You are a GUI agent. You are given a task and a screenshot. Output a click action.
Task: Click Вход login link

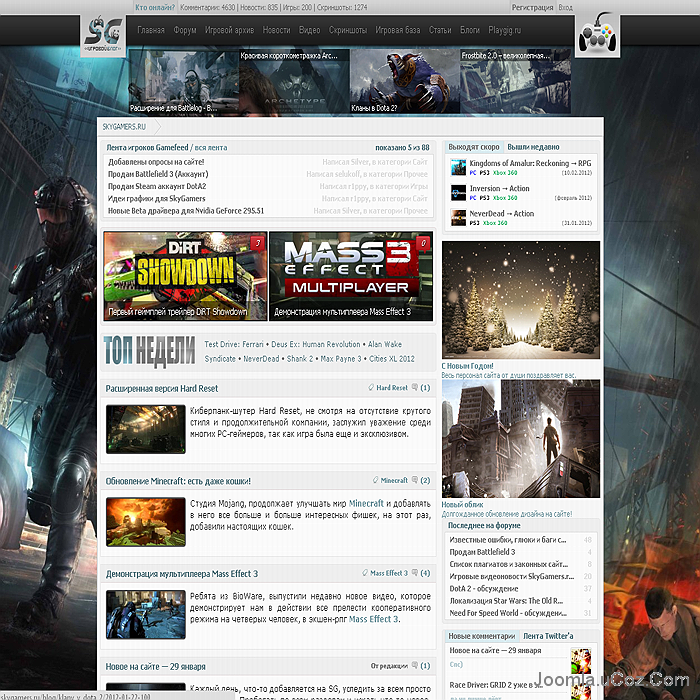565,7
